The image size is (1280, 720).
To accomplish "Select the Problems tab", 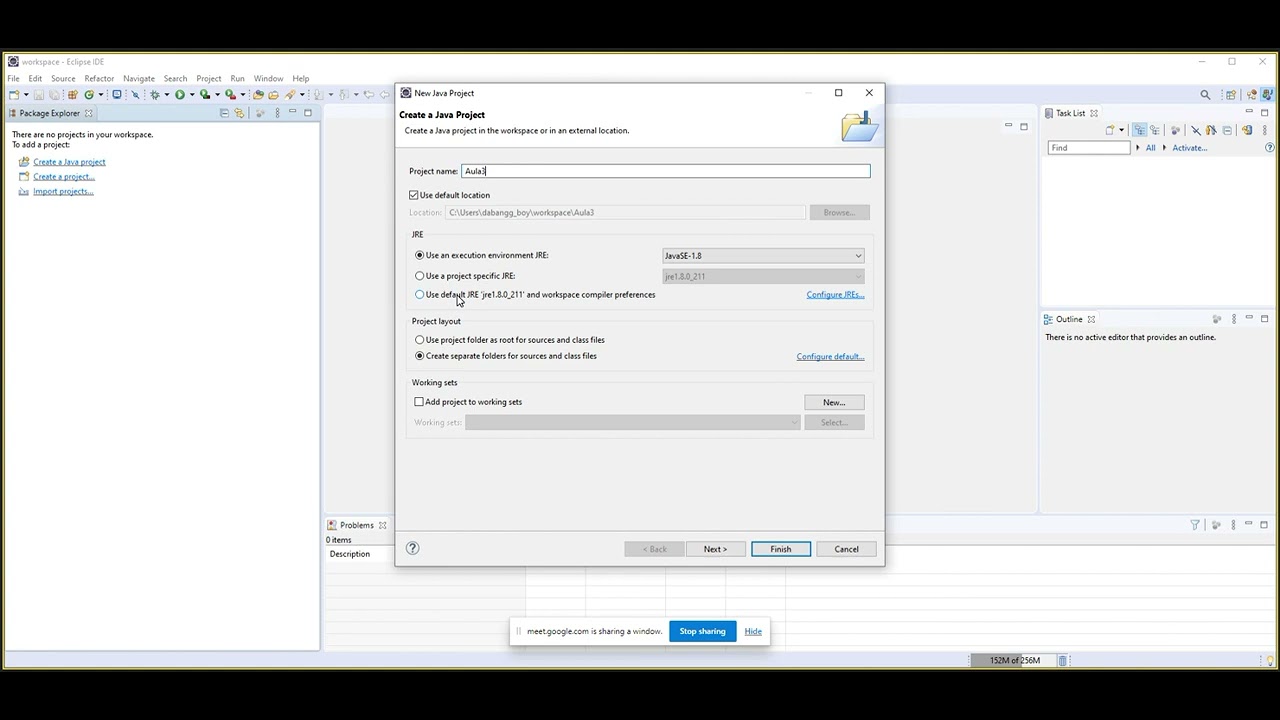I will (357, 525).
